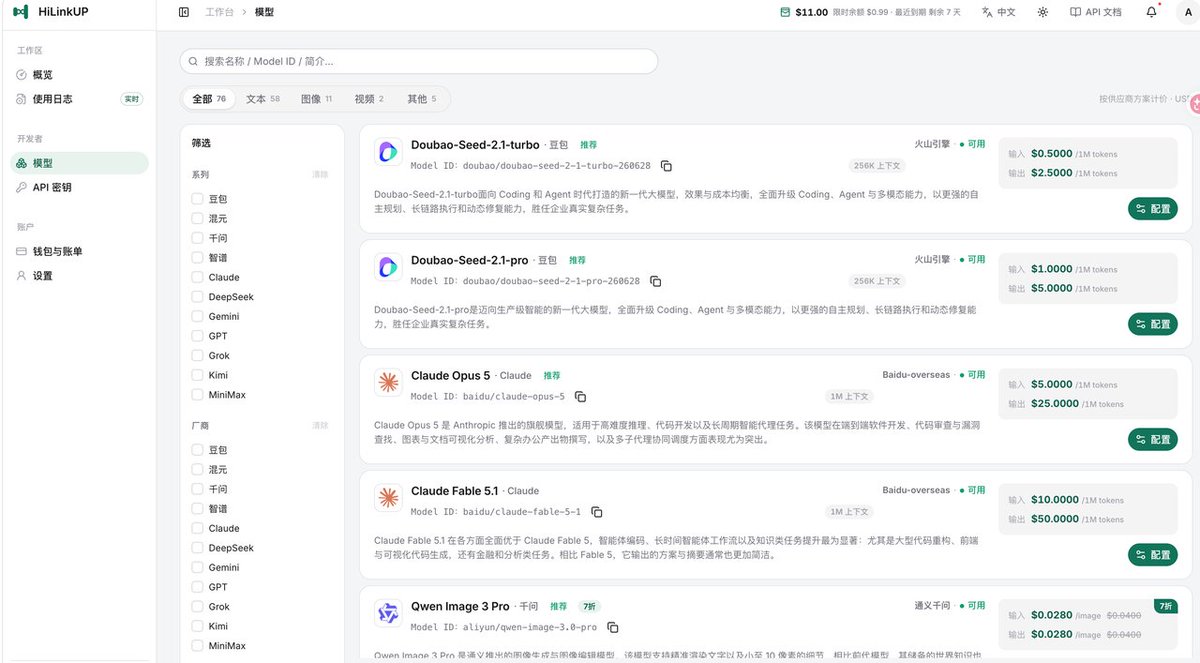The image size is (1200, 663).
Task: Copy Doubao-Seed-2.1-pro model ID
Action: click(x=656, y=281)
